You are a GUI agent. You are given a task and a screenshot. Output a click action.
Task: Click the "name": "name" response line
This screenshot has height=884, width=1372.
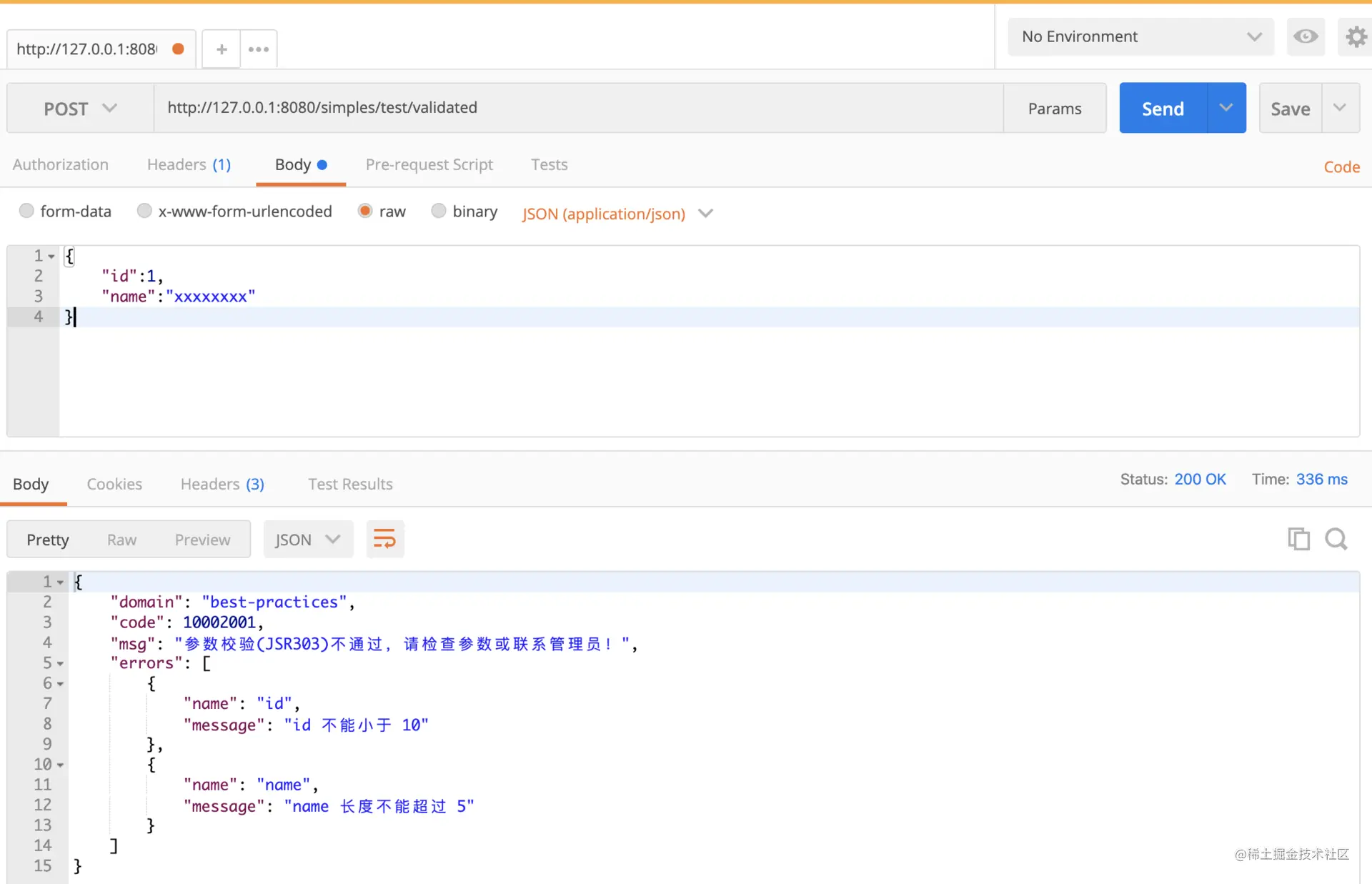point(251,785)
